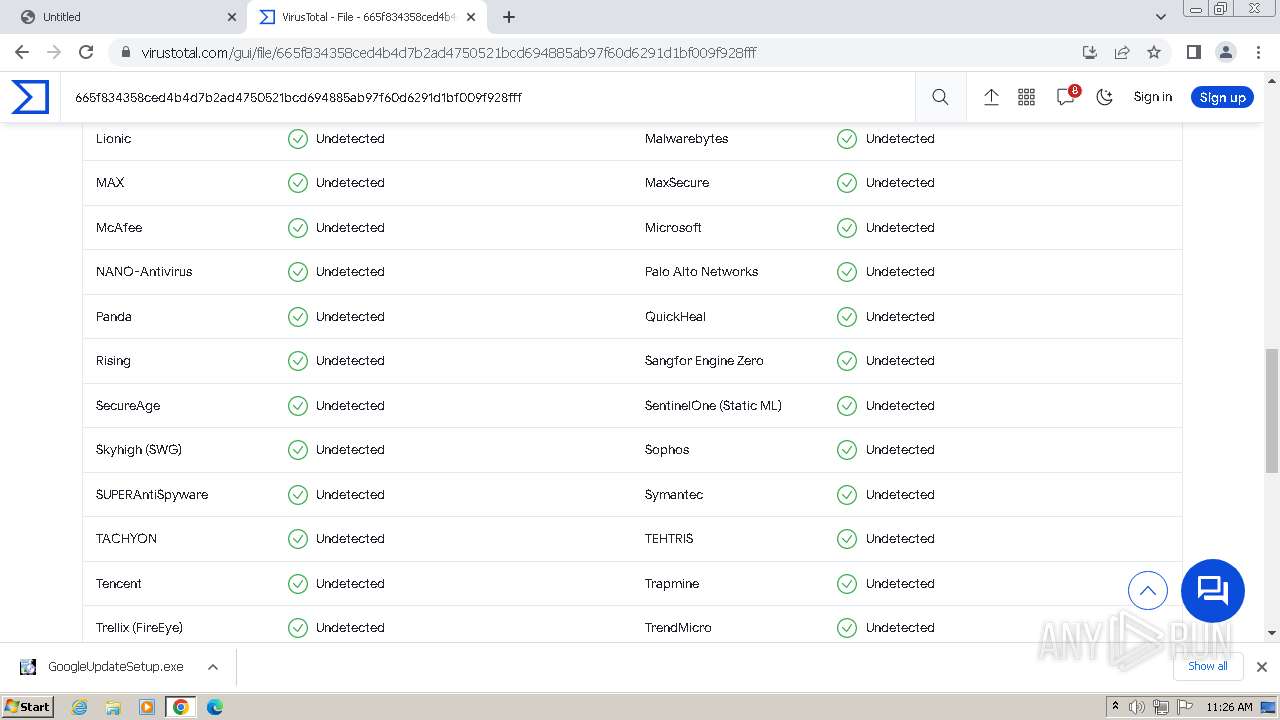The image size is (1280, 720).
Task: Click the Microsoft vendor name
Action: pyautogui.click(x=673, y=228)
